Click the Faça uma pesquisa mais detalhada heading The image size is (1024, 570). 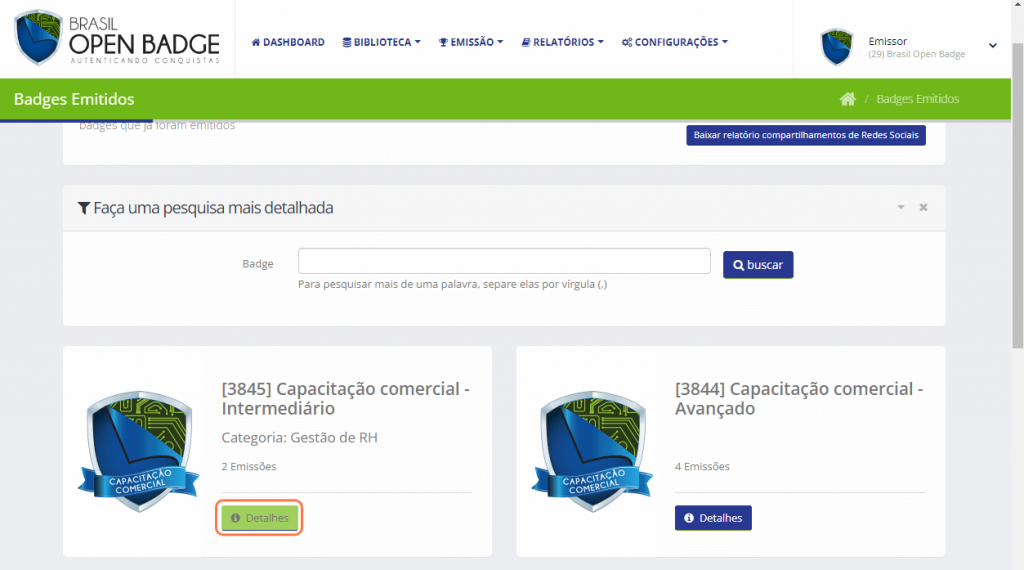pos(213,208)
